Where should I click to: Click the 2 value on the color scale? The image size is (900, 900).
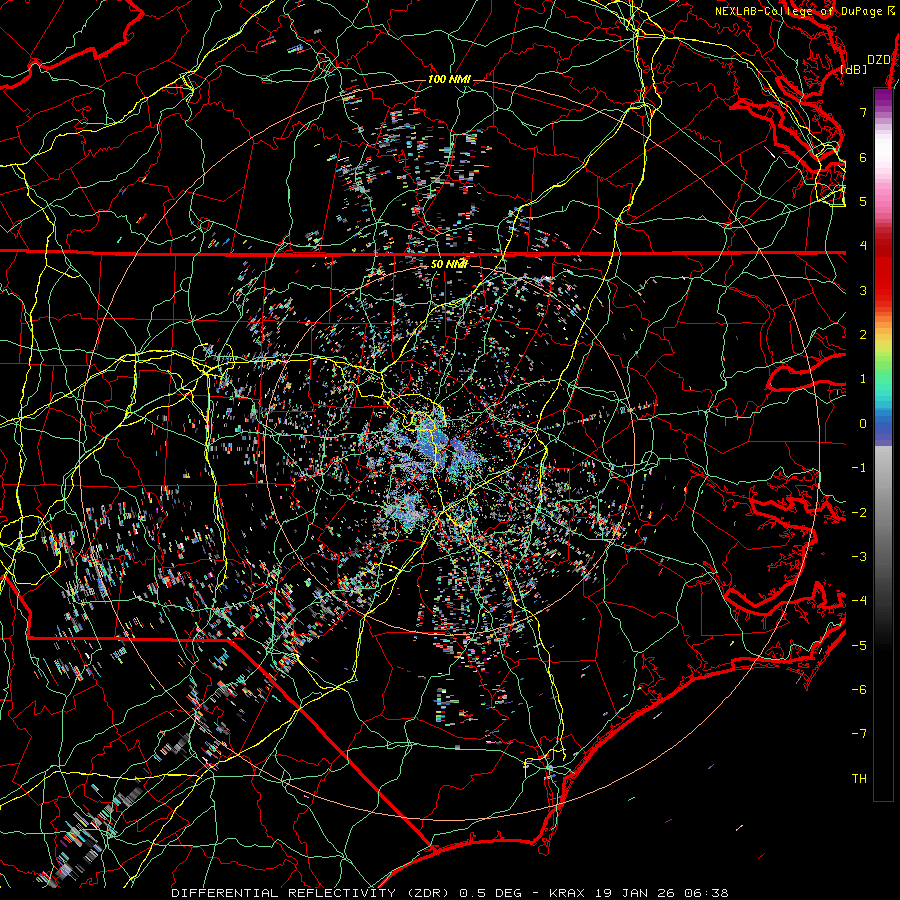click(x=863, y=335)
